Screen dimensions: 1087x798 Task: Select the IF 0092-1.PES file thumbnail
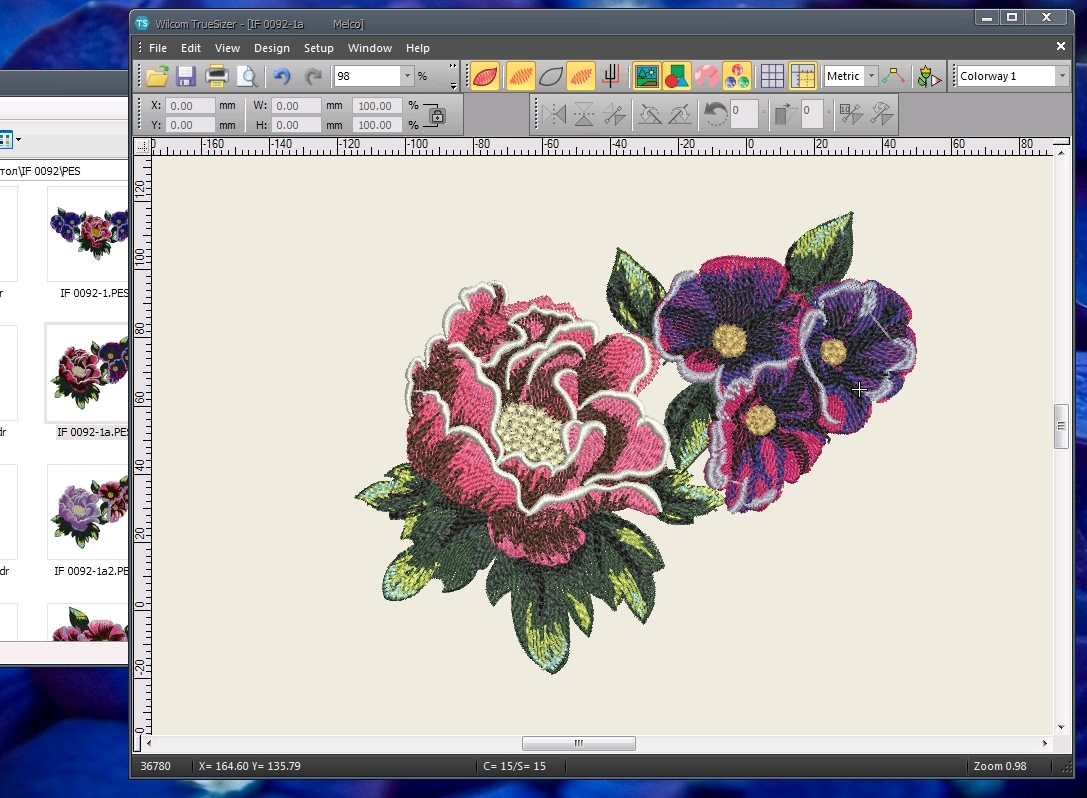(90, 232)
